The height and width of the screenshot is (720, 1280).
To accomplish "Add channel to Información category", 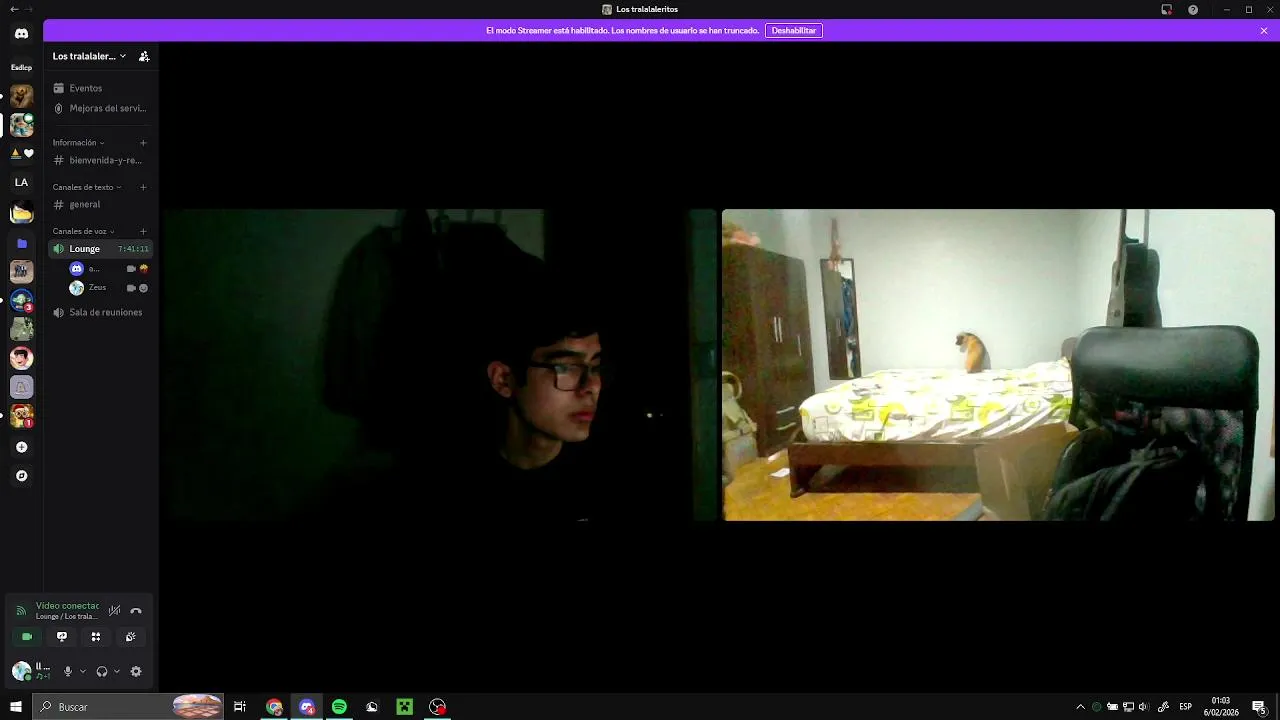I will (x=144, y=143).
